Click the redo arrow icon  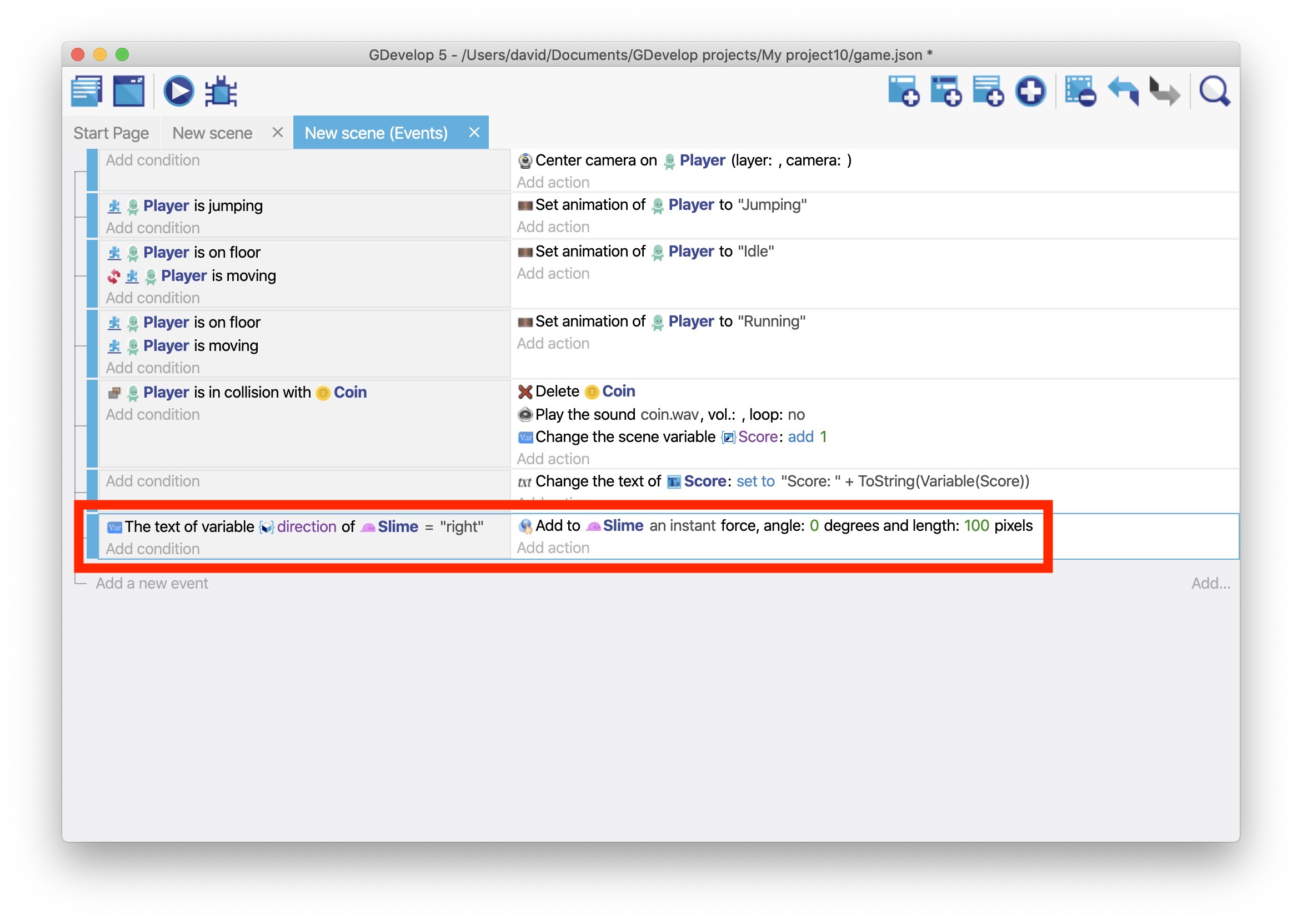(x=1164, y=91)
